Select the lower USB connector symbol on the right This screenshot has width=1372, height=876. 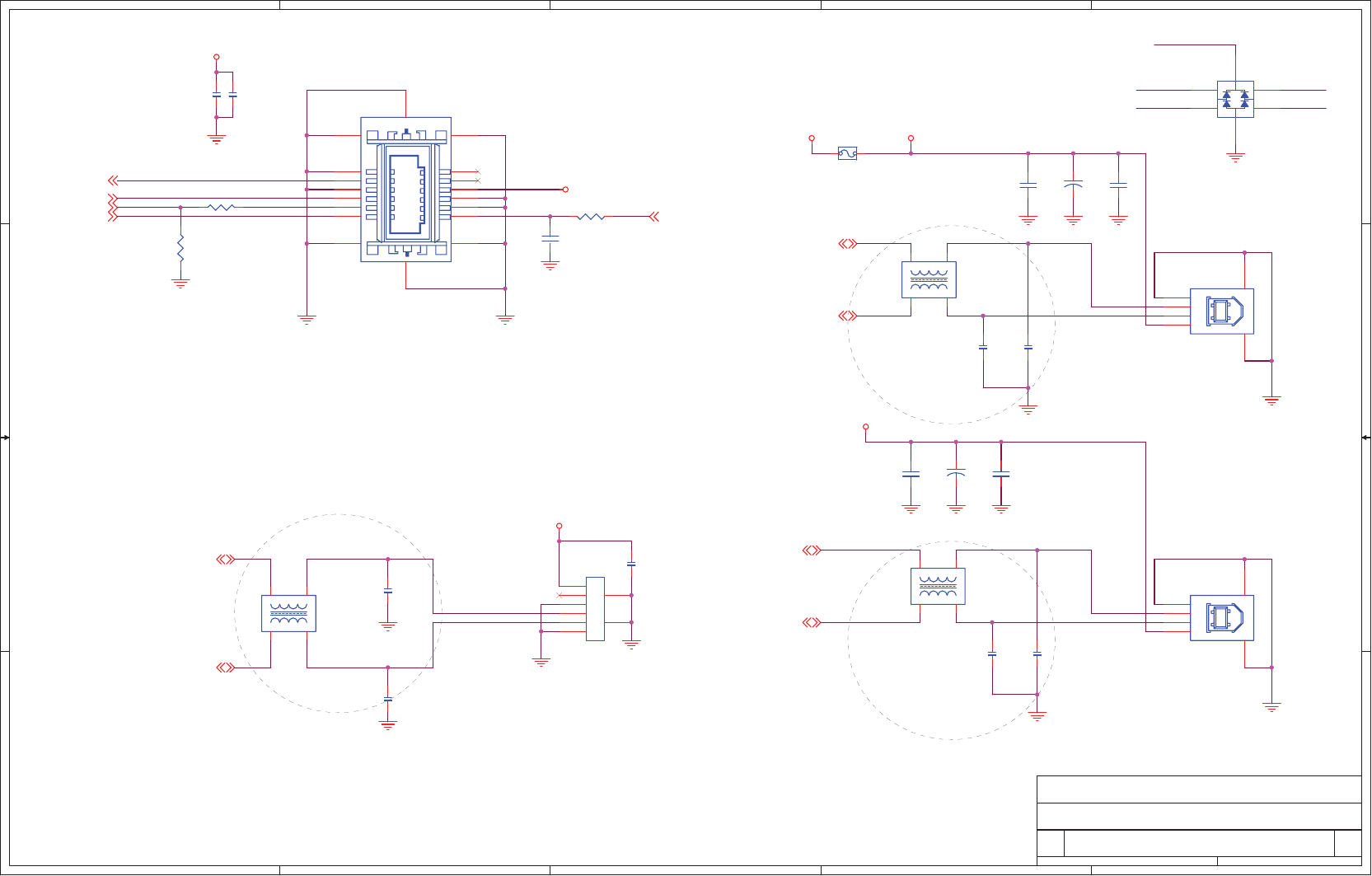click(1222, 618)
